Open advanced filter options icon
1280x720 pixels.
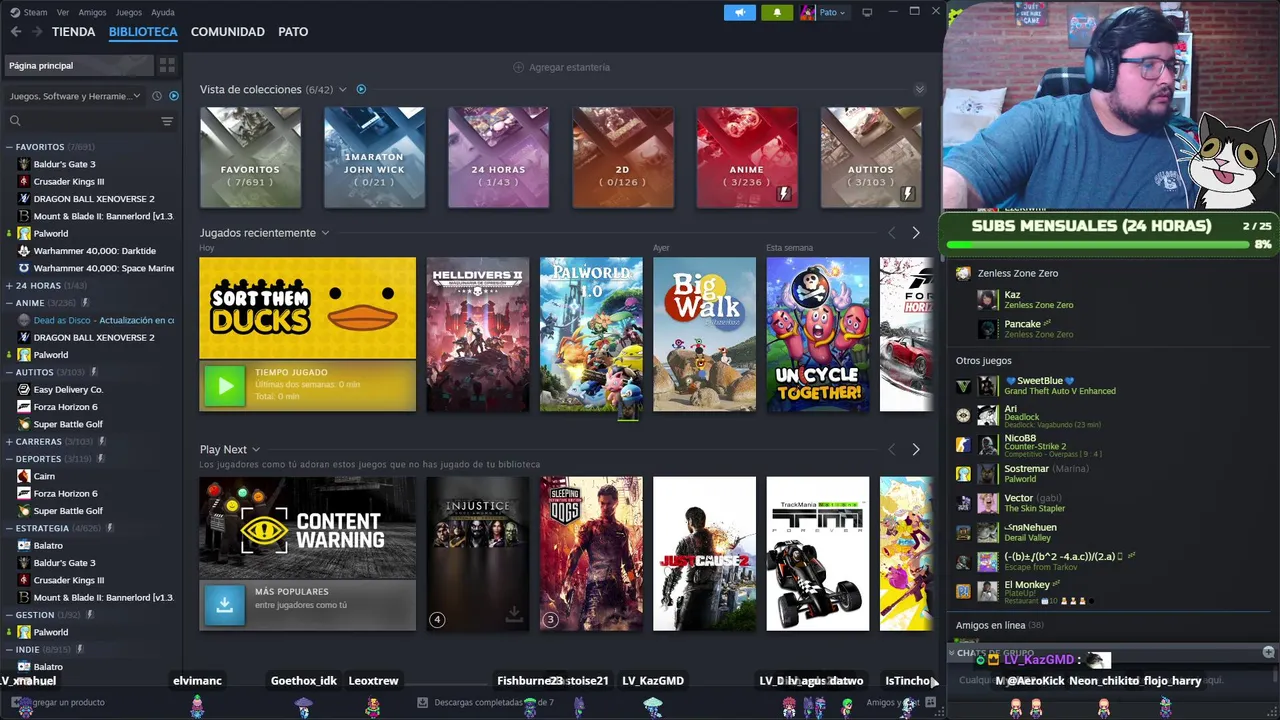[167, 121]
